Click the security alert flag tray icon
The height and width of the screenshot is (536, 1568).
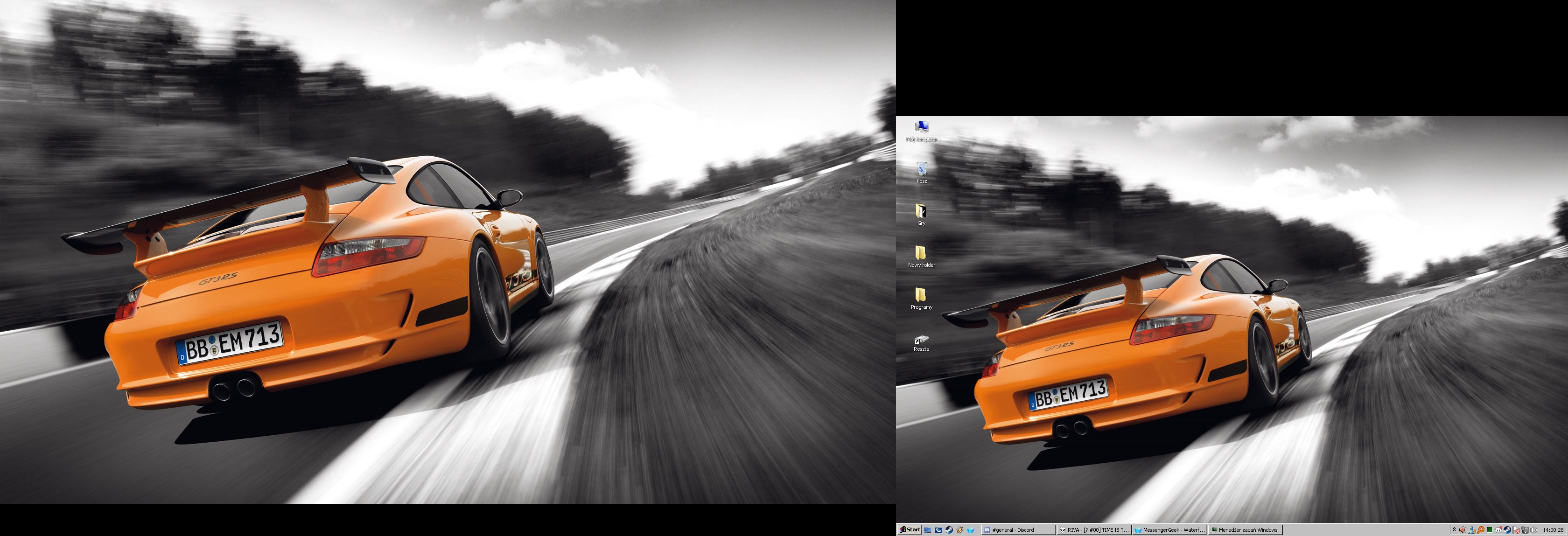(x=1516, y=530)
